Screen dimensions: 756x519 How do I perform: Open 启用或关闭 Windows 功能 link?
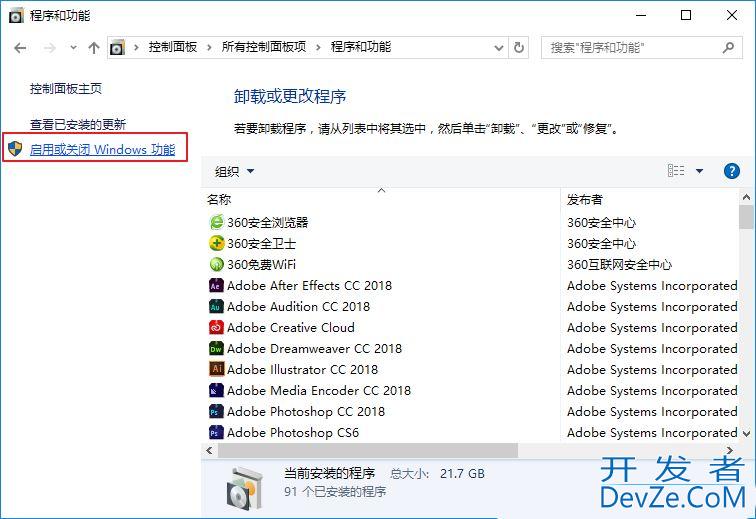point(102,149)
